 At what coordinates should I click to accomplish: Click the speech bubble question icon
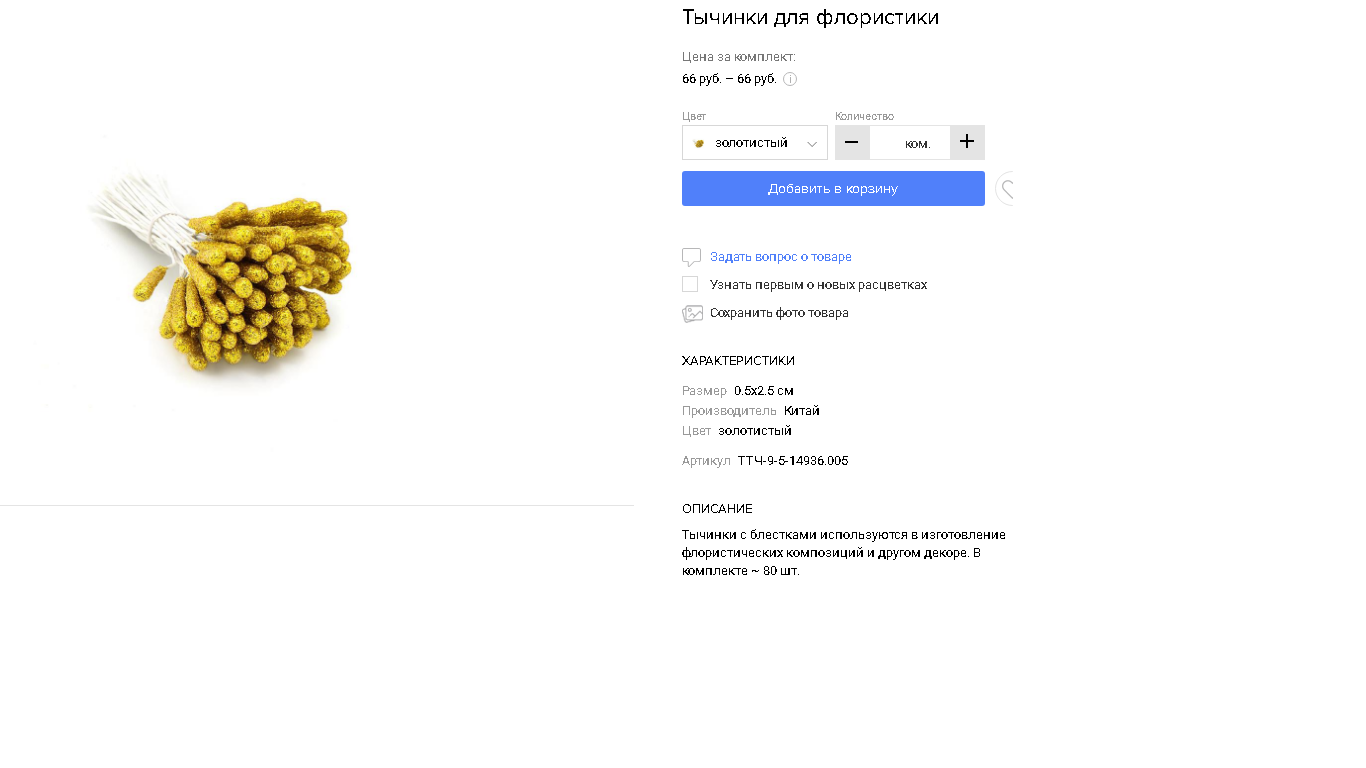pyautogui.click(x=691, y=257)
